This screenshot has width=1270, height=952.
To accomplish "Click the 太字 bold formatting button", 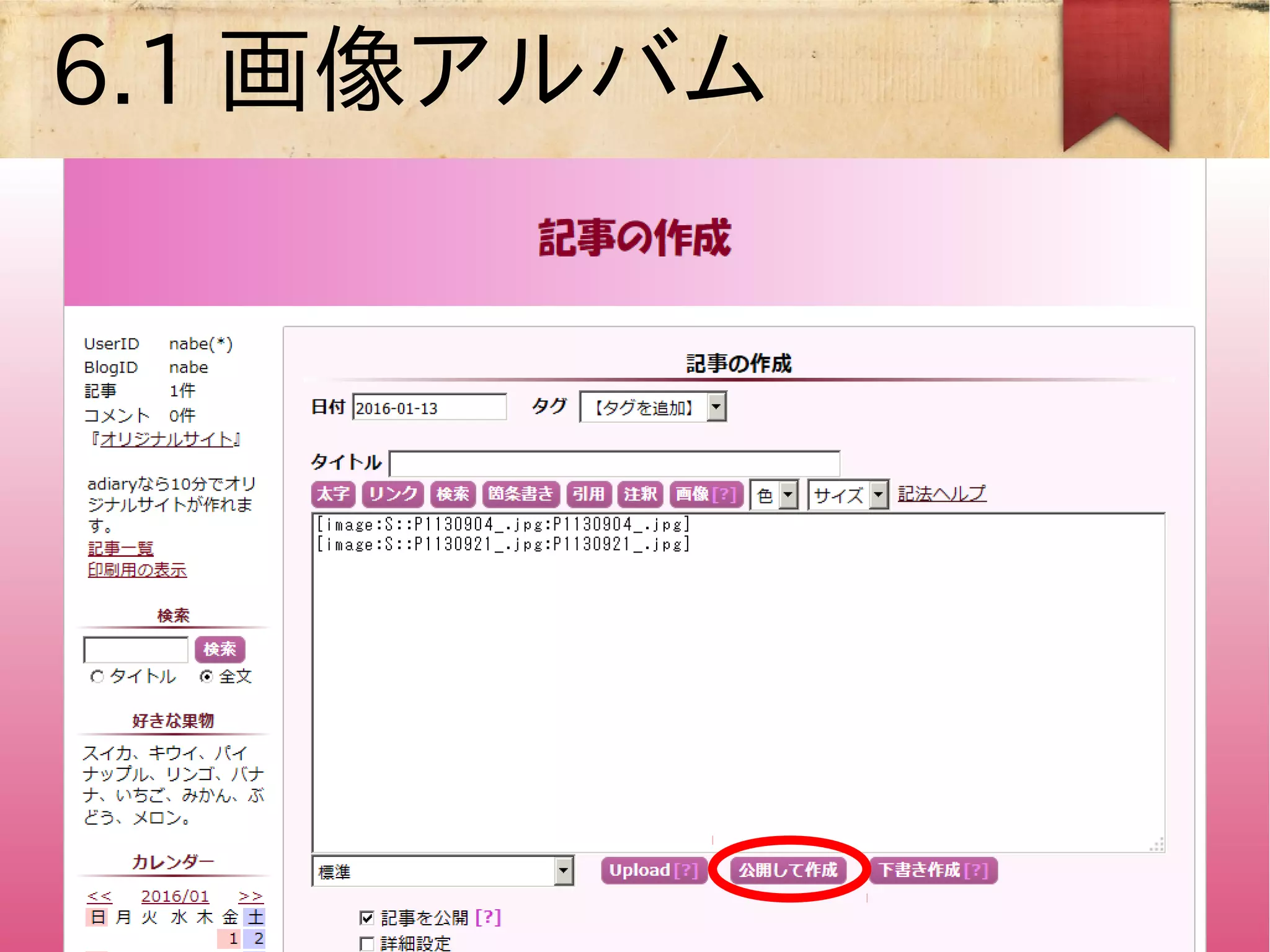I will [333, 494].
